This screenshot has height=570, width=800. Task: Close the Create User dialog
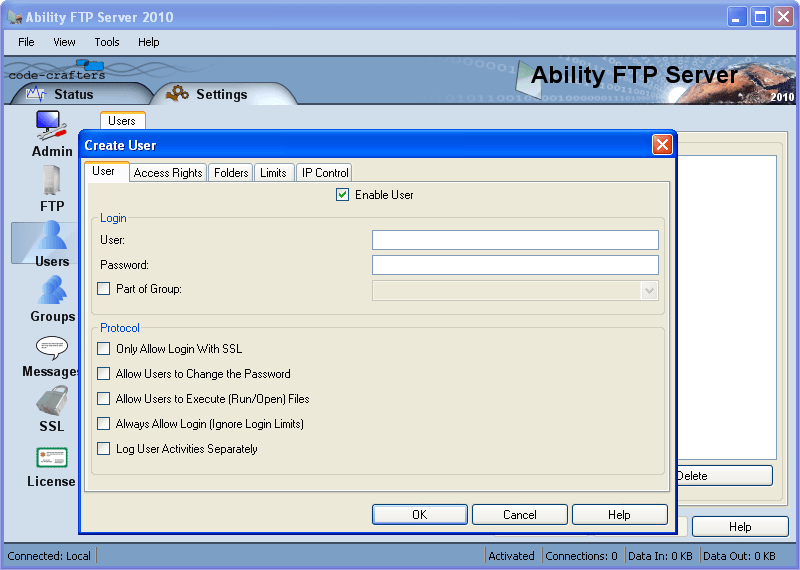click(x=662, y=145)
